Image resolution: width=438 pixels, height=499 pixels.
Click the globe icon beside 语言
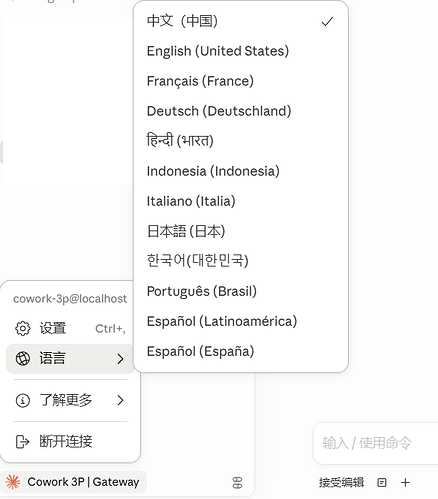click(x=23, y=359)
